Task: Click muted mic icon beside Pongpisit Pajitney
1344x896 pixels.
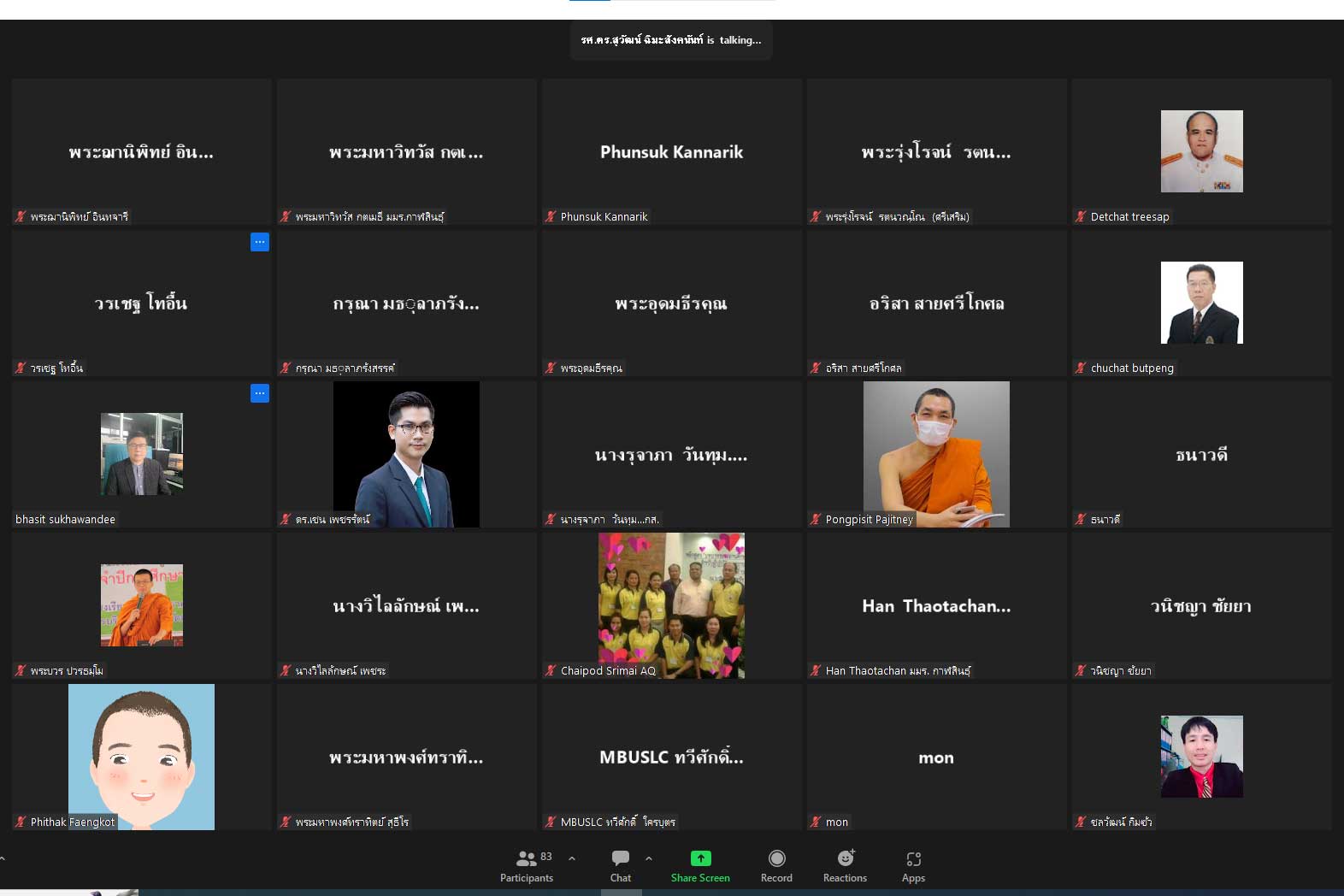Action: (x=816, y=520)
